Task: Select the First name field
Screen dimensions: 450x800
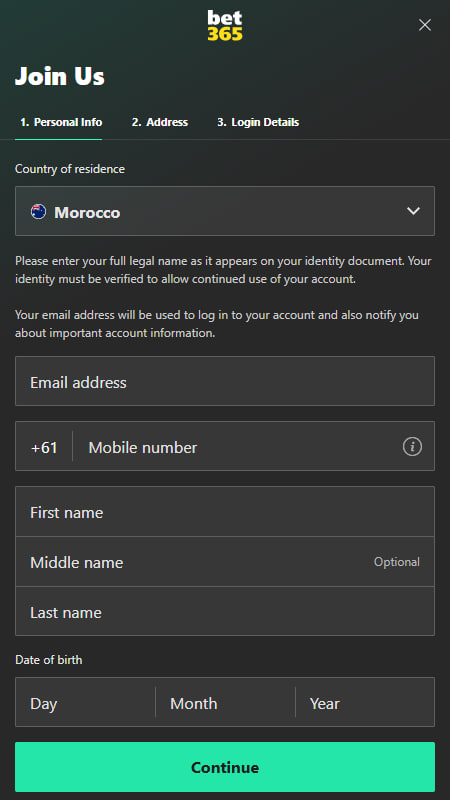Action: pos(225,511)
